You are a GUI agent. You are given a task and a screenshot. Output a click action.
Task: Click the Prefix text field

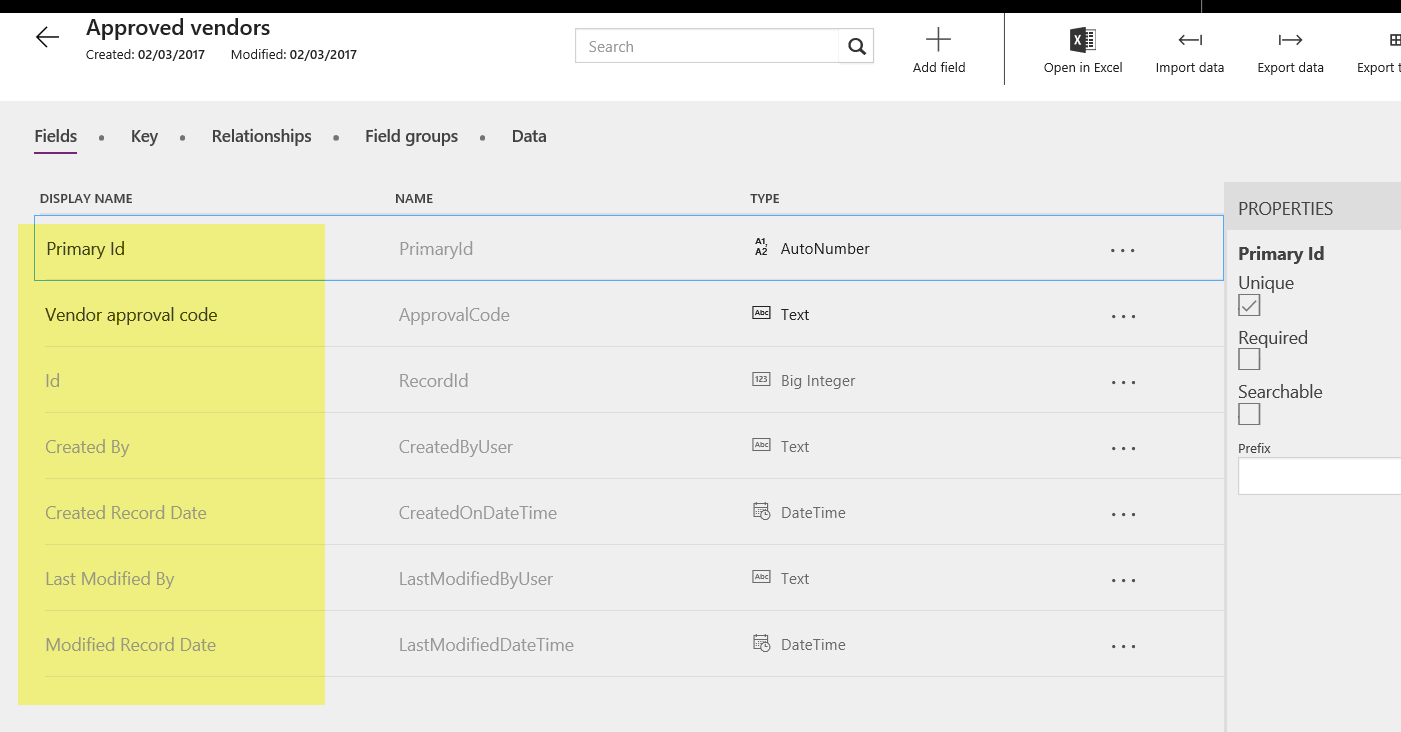[x=1319, y=476]
